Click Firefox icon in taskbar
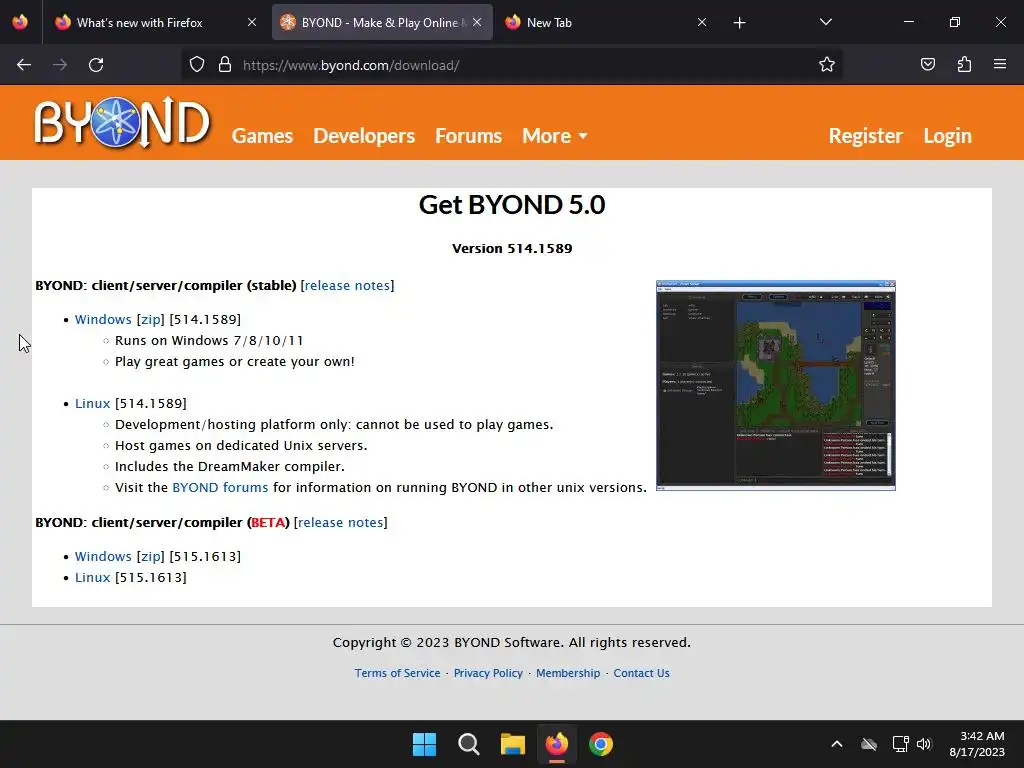1024x768 pixels. 556,744
